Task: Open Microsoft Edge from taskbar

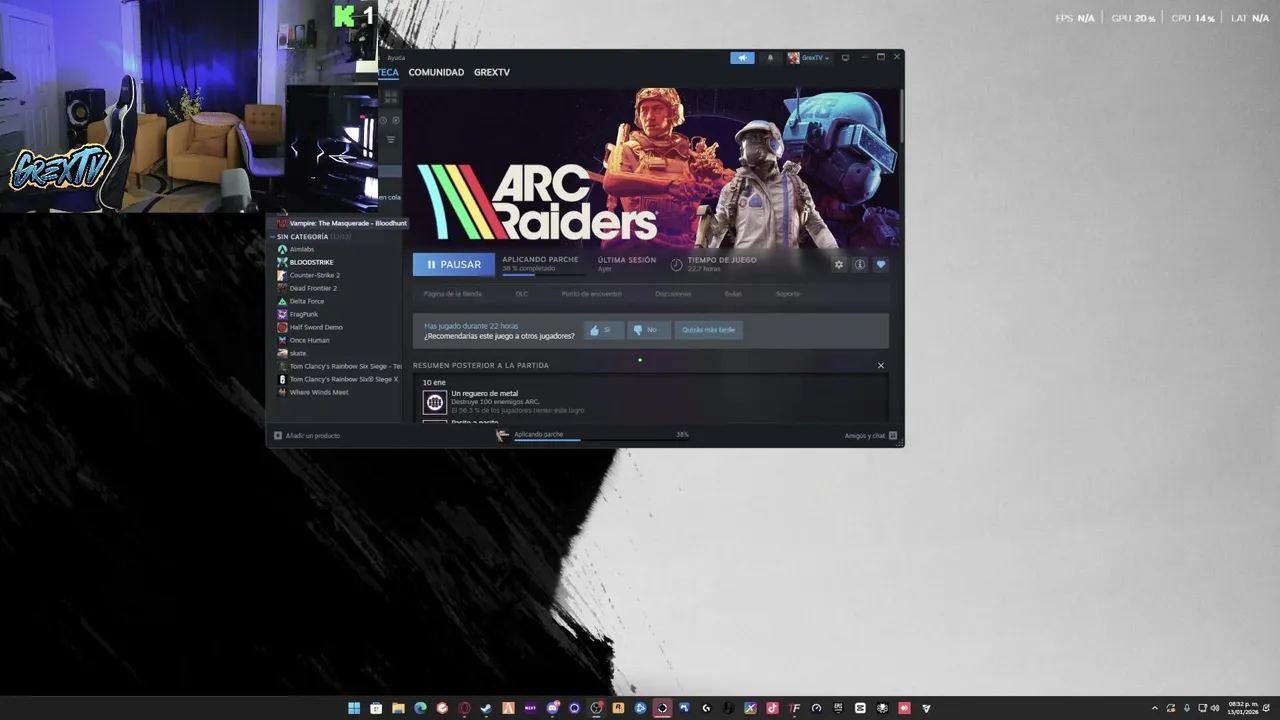Action: coord(420,708)
